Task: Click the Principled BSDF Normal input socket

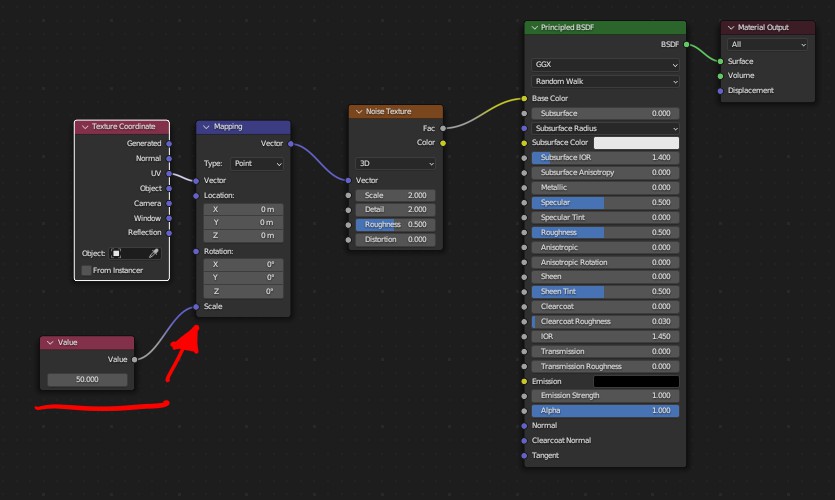Action: coord(524,426)
